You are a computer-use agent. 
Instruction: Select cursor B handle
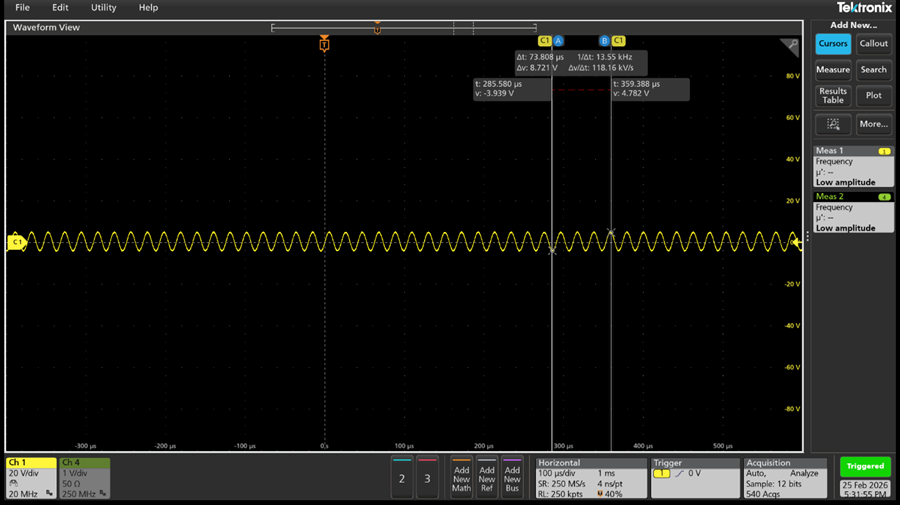point(604,41)
